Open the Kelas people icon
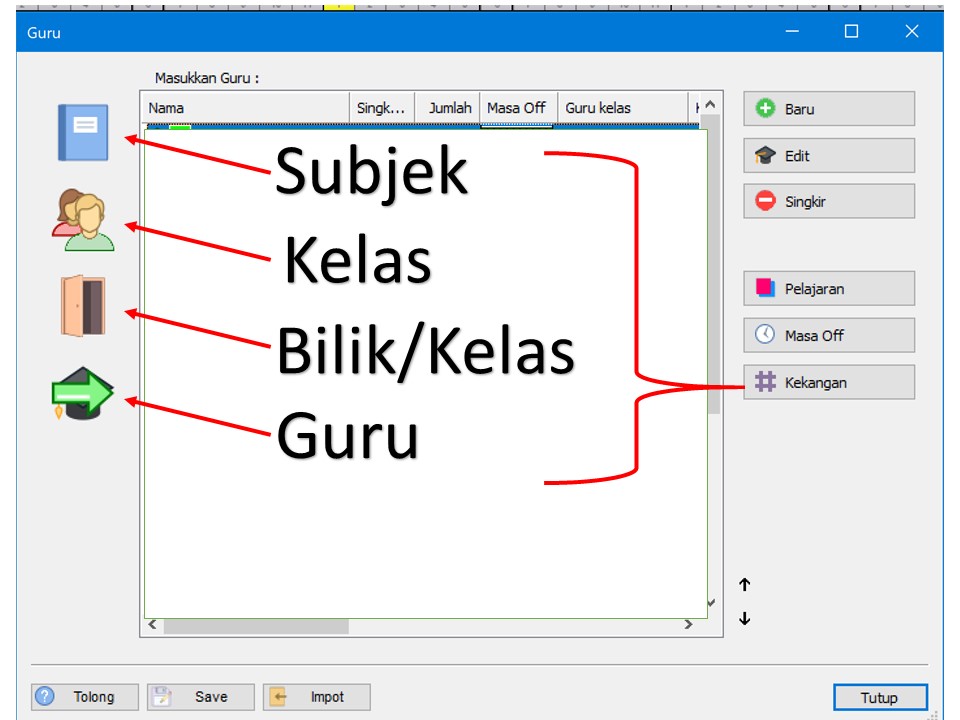960x720 pixels. tap(83, 221)
